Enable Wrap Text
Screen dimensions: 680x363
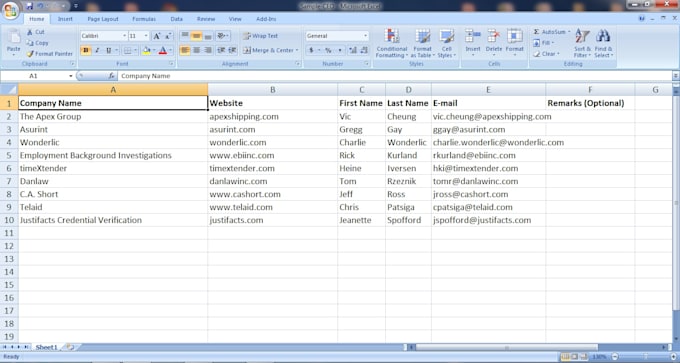pos(260,36)
